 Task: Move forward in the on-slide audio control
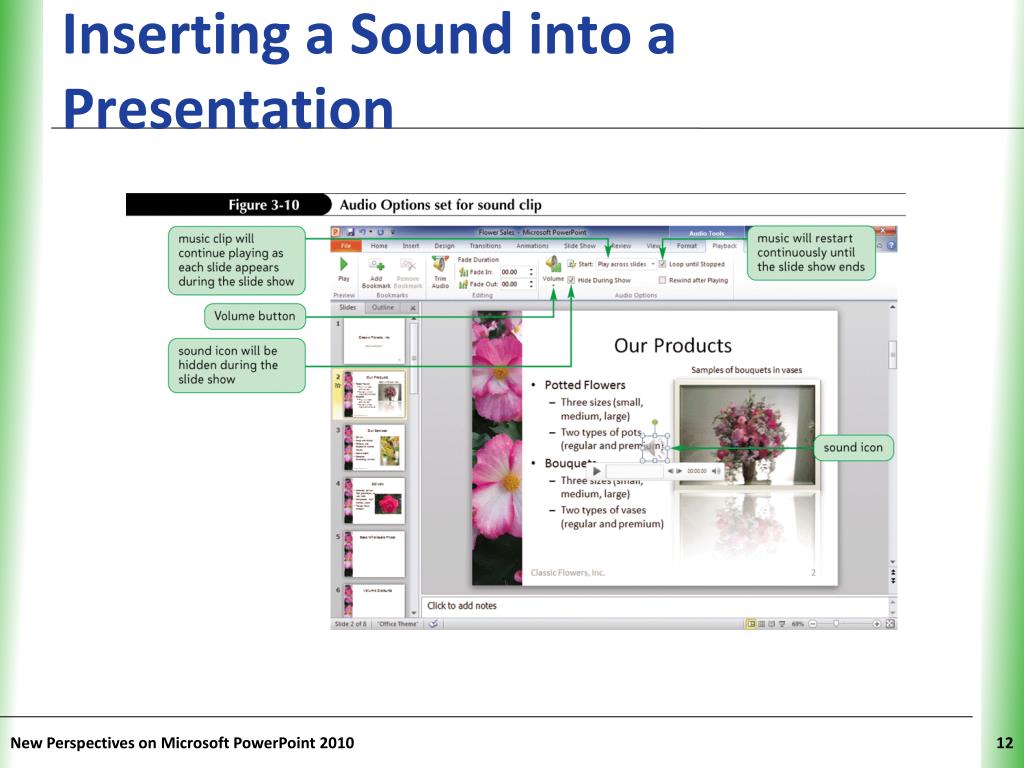pos(679,471)
